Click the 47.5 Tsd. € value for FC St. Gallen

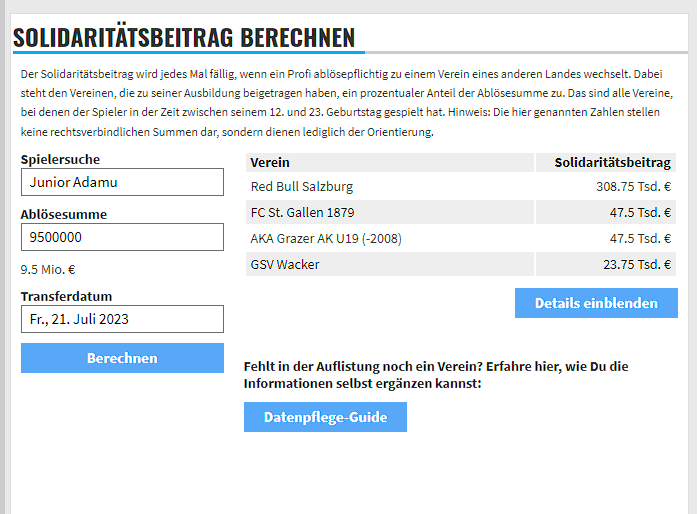[640, 213]
